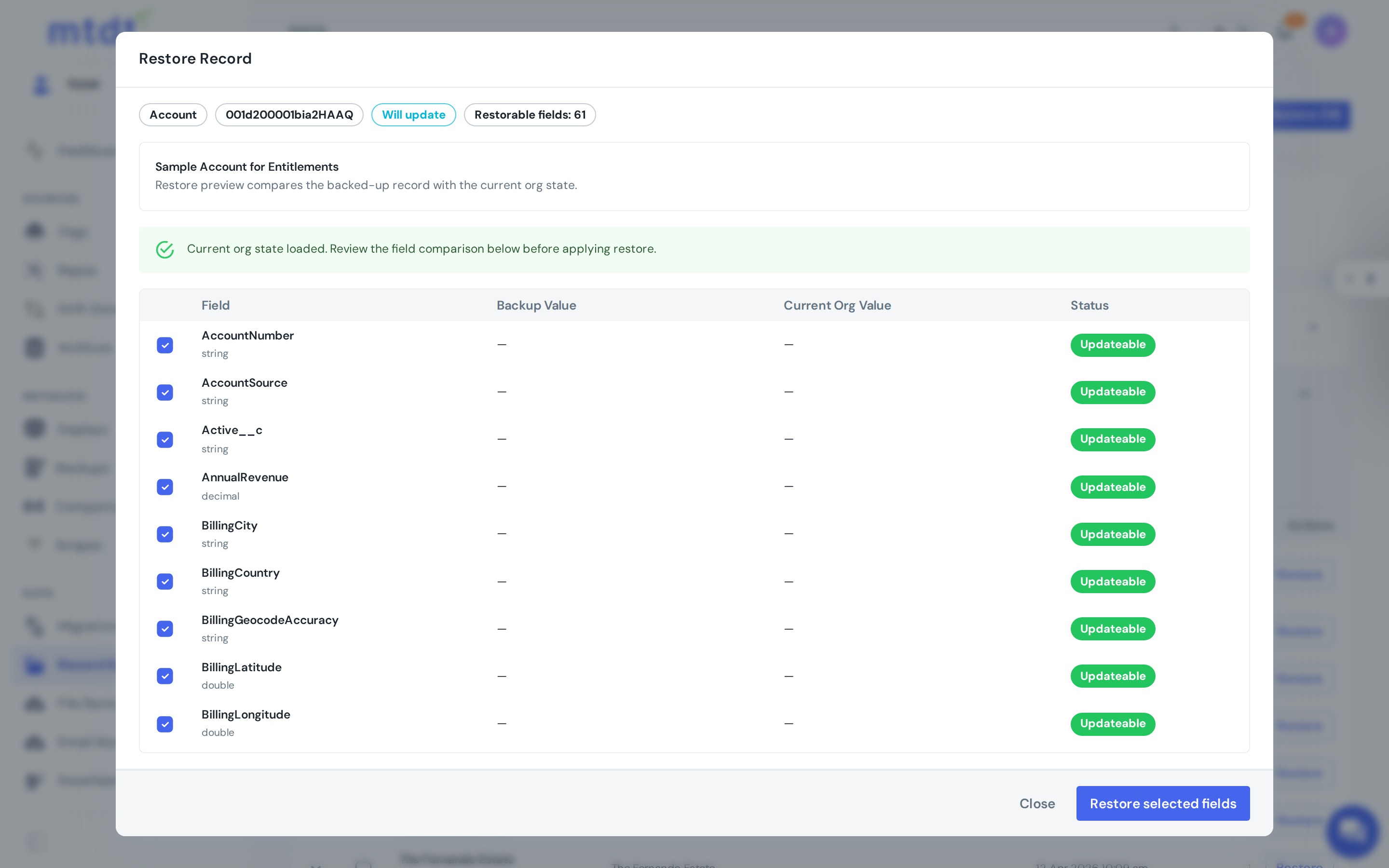The image size is (1389, 868).
Task: Click the Restorable fields: 61 tag
Action: click(530, 115)
